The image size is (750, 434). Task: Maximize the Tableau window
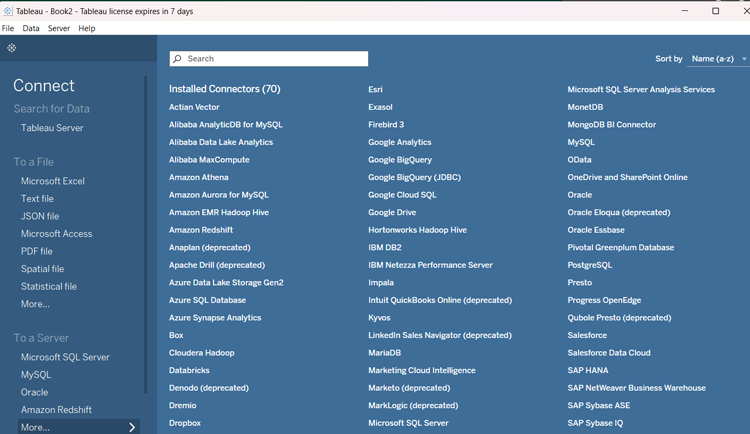[x=715, y=11]
